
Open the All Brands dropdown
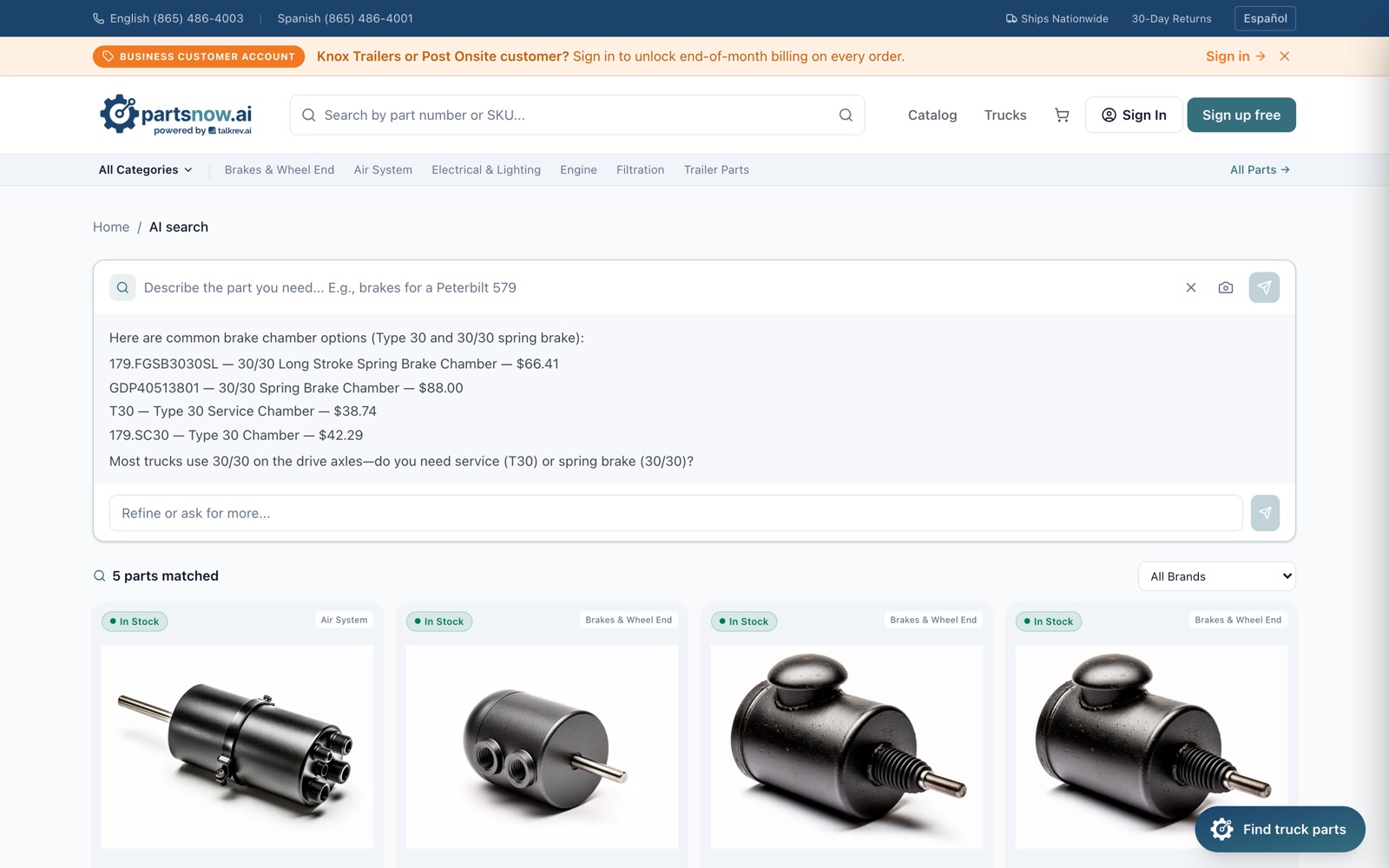pos(1216,576)
